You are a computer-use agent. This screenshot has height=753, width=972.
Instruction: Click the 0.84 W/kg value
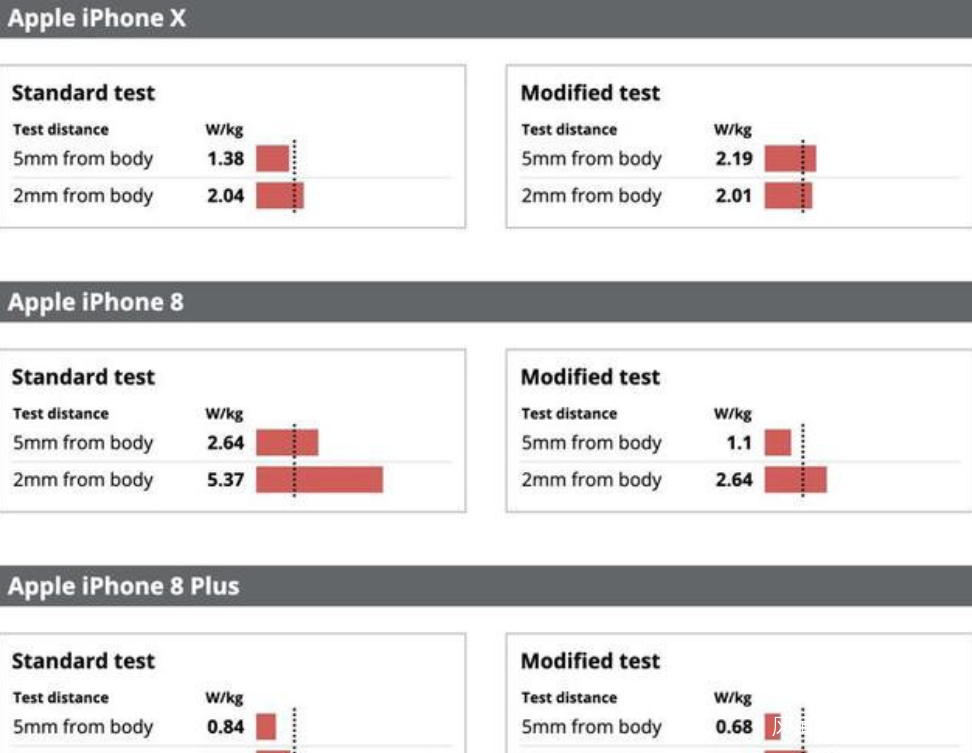tap(225, 727)
